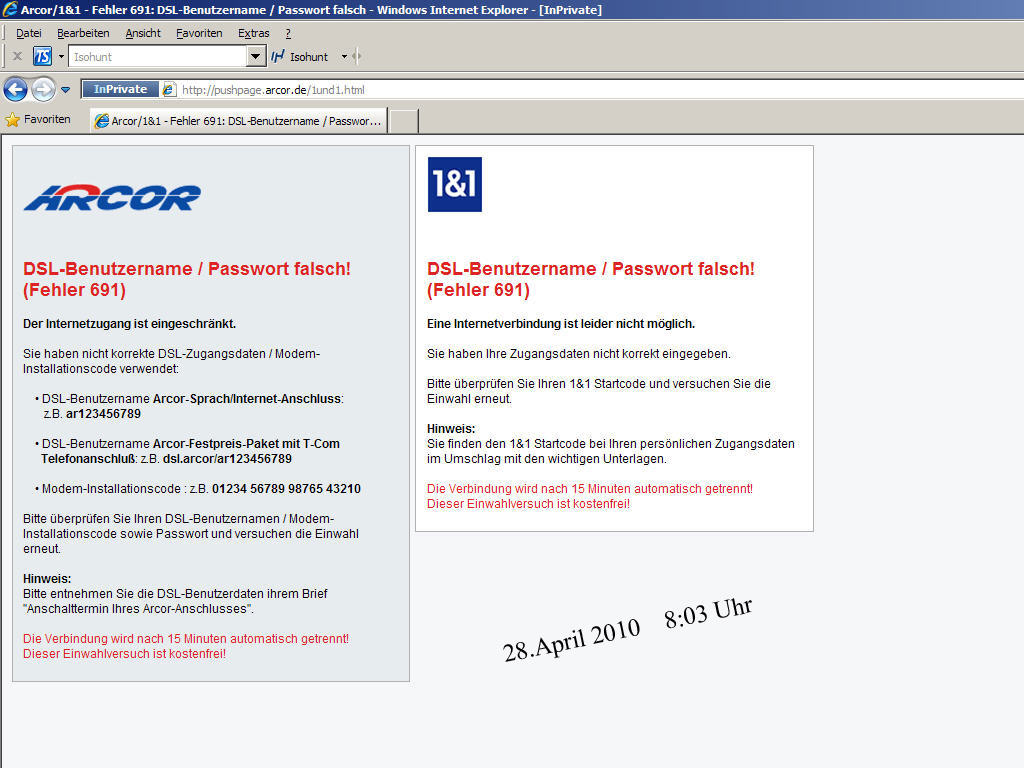Click 'Eine Internetverbindung ist leider nicht möglich.' text

pyautogui.click(x=561, y=324)
